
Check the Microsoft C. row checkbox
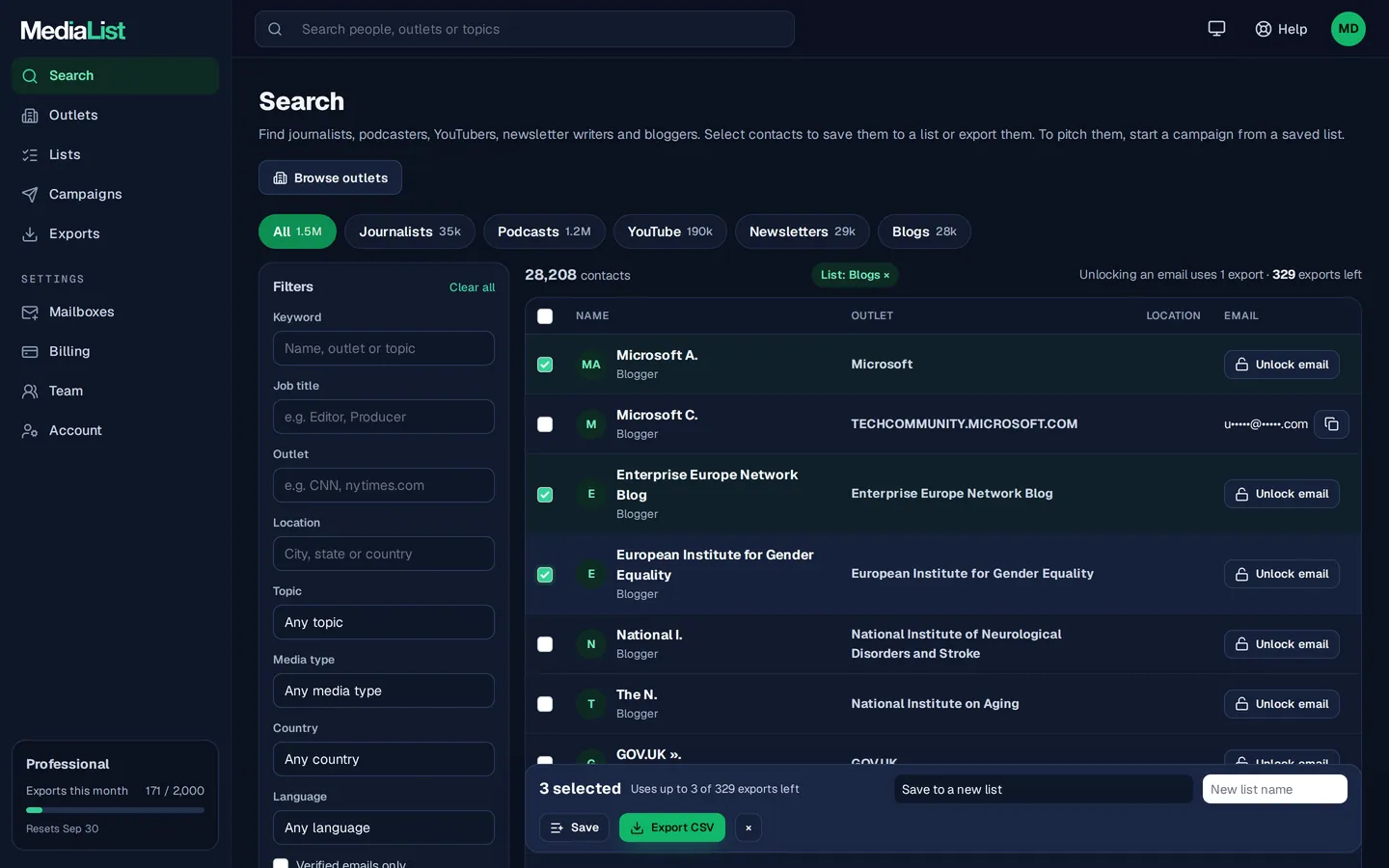click(x=545, y=424)
